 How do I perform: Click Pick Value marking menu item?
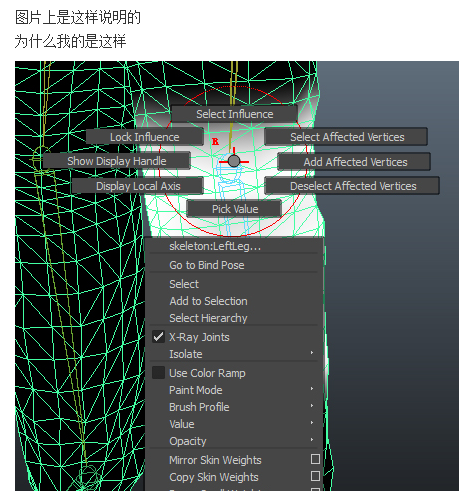[x=234, y=209]
